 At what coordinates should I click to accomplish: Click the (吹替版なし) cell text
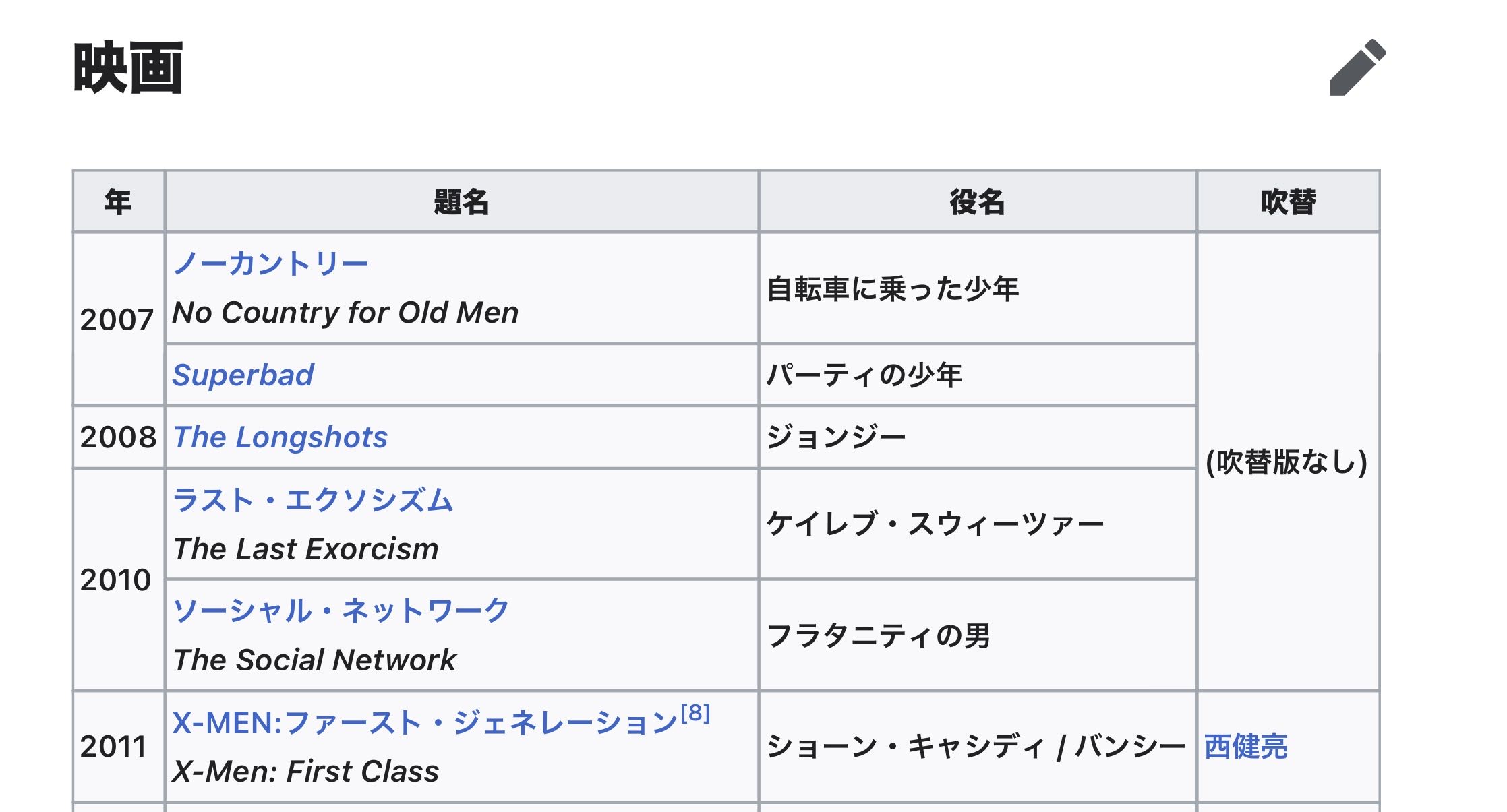click(x=1287, y=462)
